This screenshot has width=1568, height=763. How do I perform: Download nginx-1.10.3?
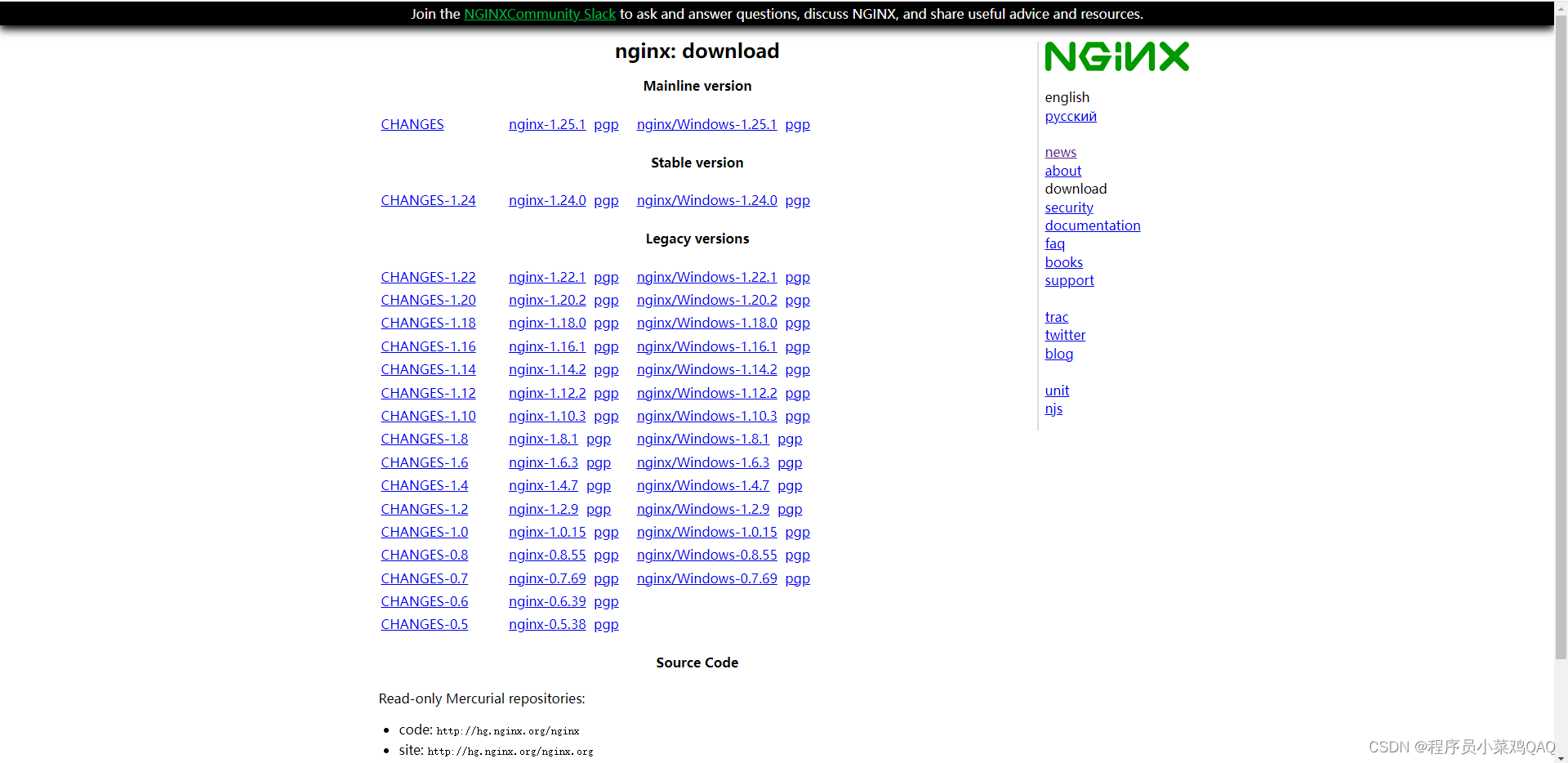click(547, 416)
